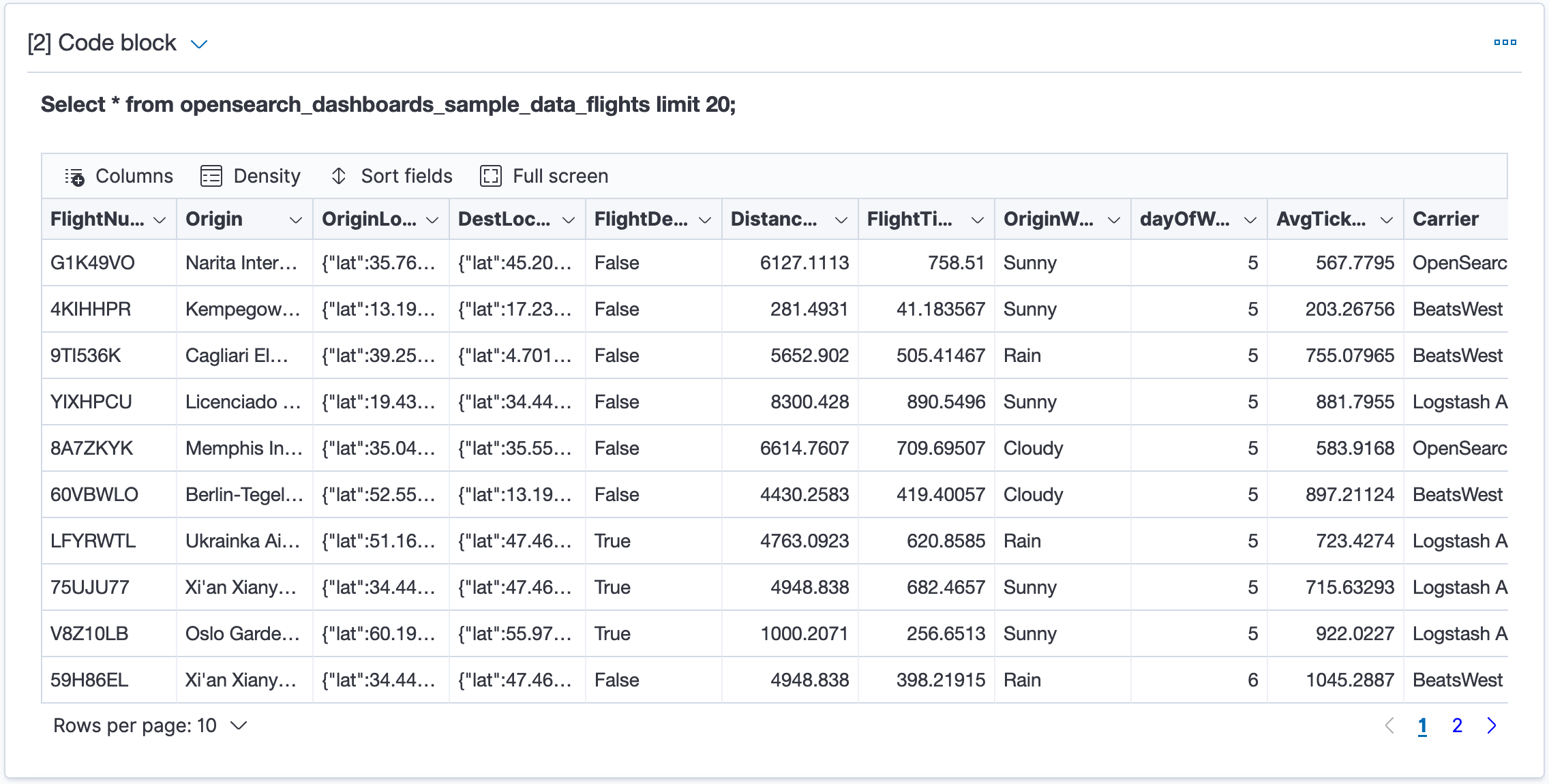Open the OriginWeather column header chevron

tap(1114, 220)
